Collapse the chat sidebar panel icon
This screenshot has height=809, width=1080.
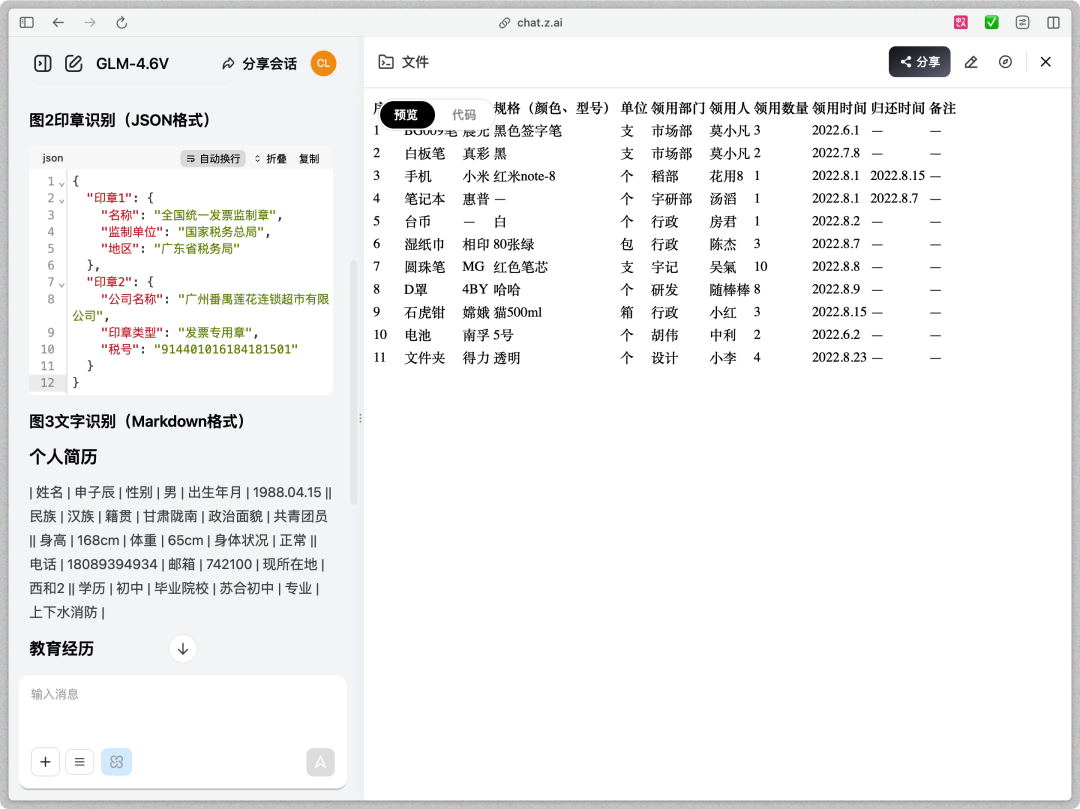(42, 64)
